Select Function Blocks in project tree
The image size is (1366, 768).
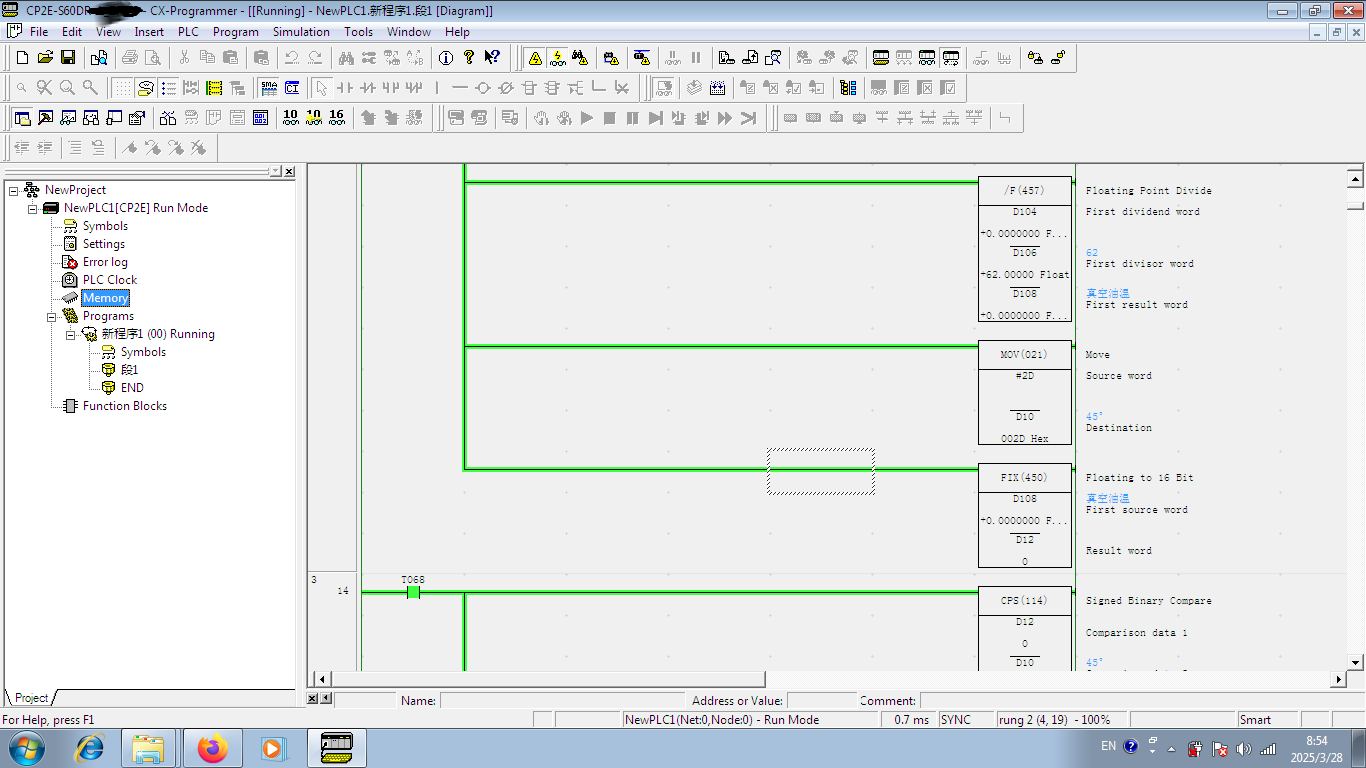coord(124,406)
